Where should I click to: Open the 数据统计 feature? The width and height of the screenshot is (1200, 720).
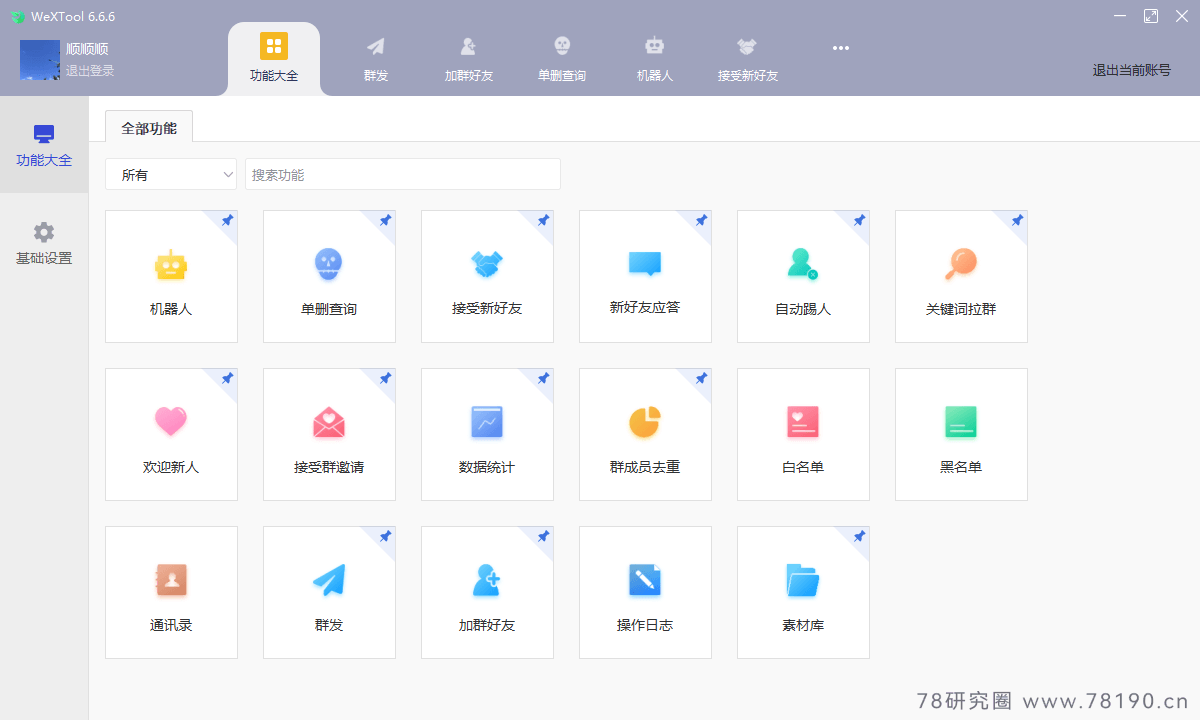[x=487, y=434]
